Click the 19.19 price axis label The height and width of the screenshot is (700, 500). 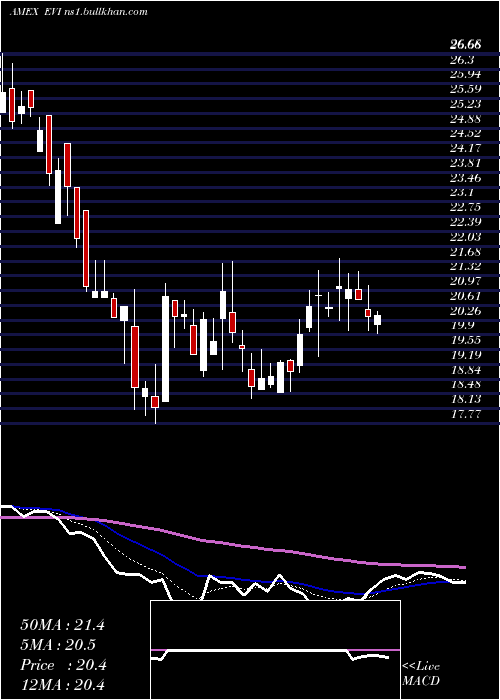coord(466,355)
